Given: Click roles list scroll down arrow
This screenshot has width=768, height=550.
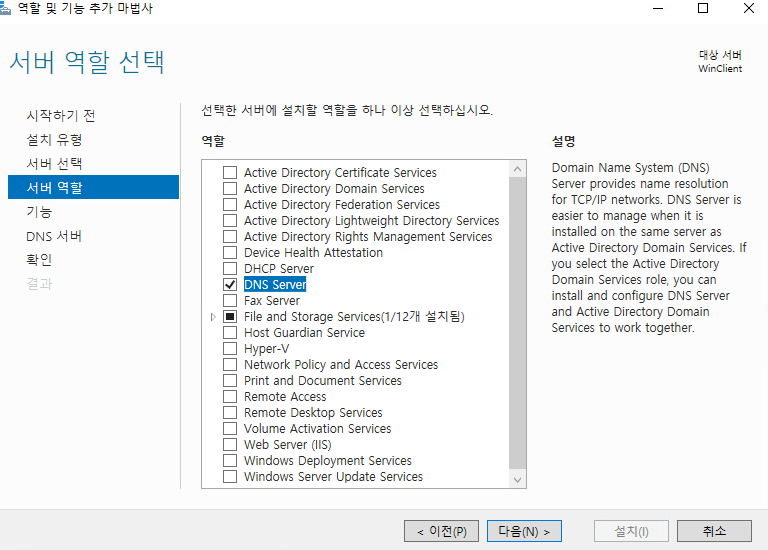Looking at the screenshot, I should (517, 480).
